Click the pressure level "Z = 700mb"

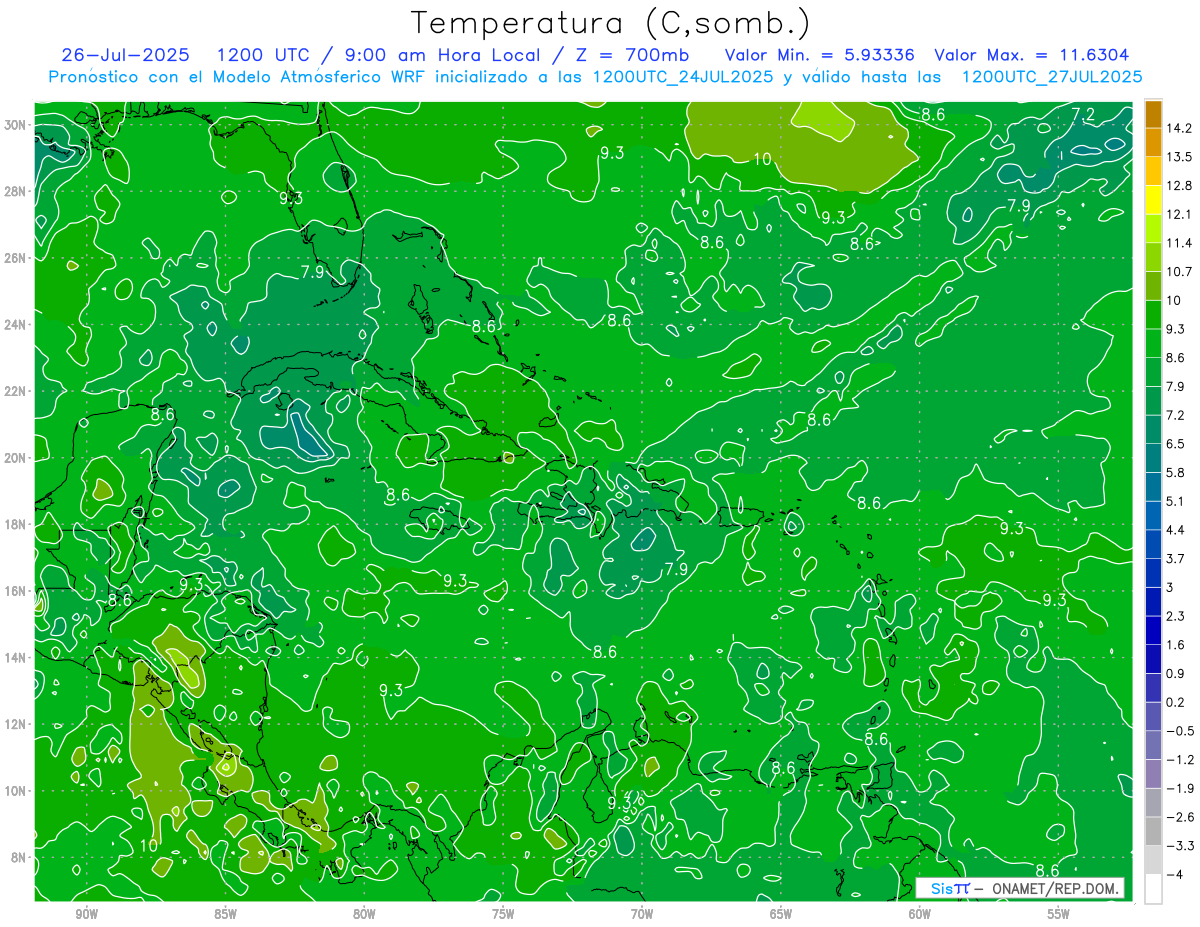[x=631, y=54]
